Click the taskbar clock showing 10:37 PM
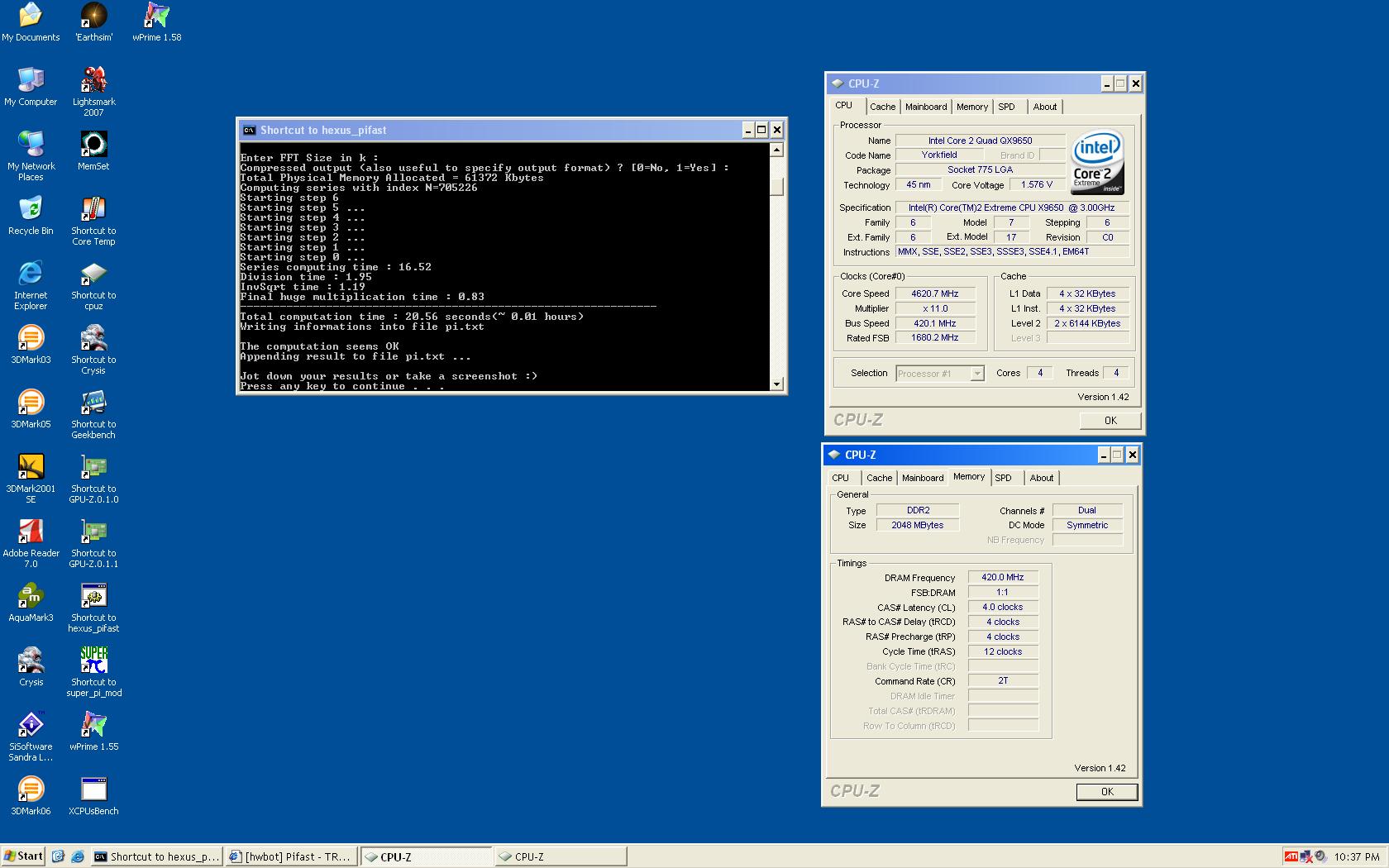This screenshot has width=1389, height=868. tap(1356, 857)
